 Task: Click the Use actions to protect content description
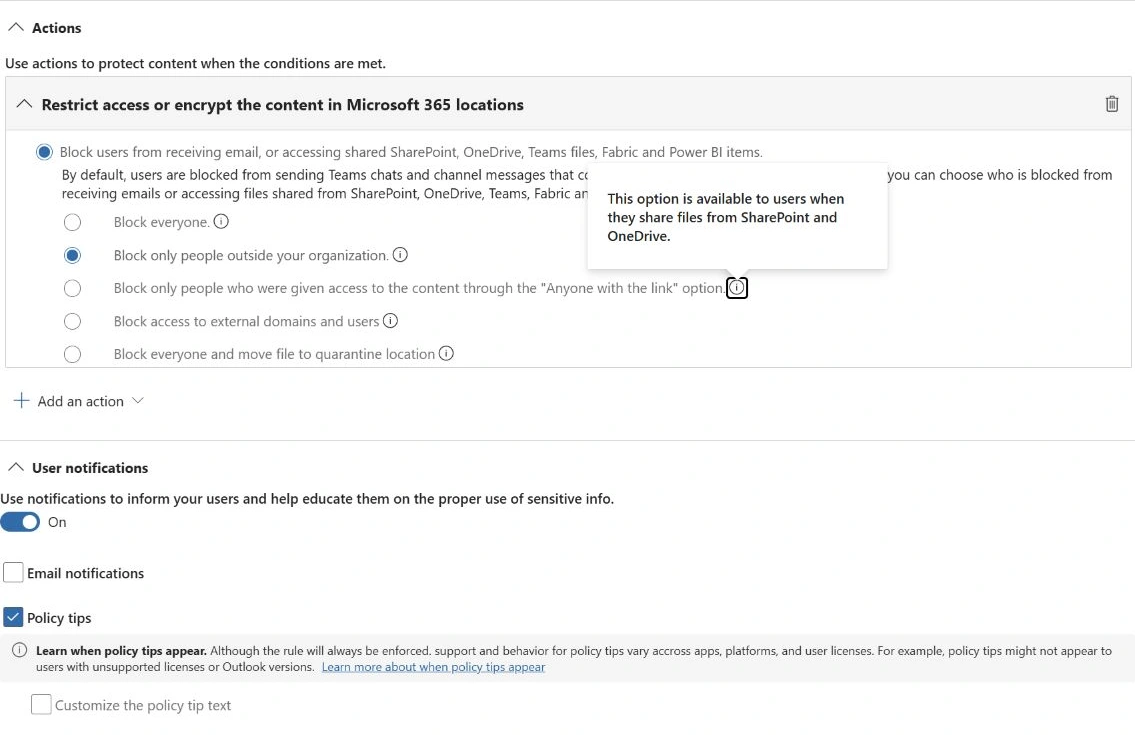(x=195, y=63)
